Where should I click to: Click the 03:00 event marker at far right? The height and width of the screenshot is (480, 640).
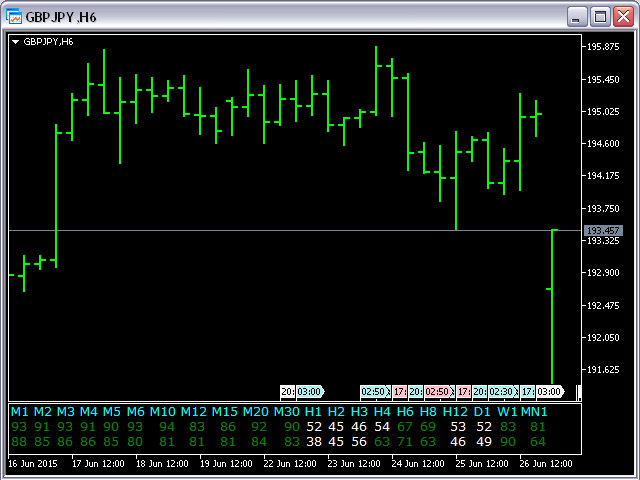coord(550,391)
